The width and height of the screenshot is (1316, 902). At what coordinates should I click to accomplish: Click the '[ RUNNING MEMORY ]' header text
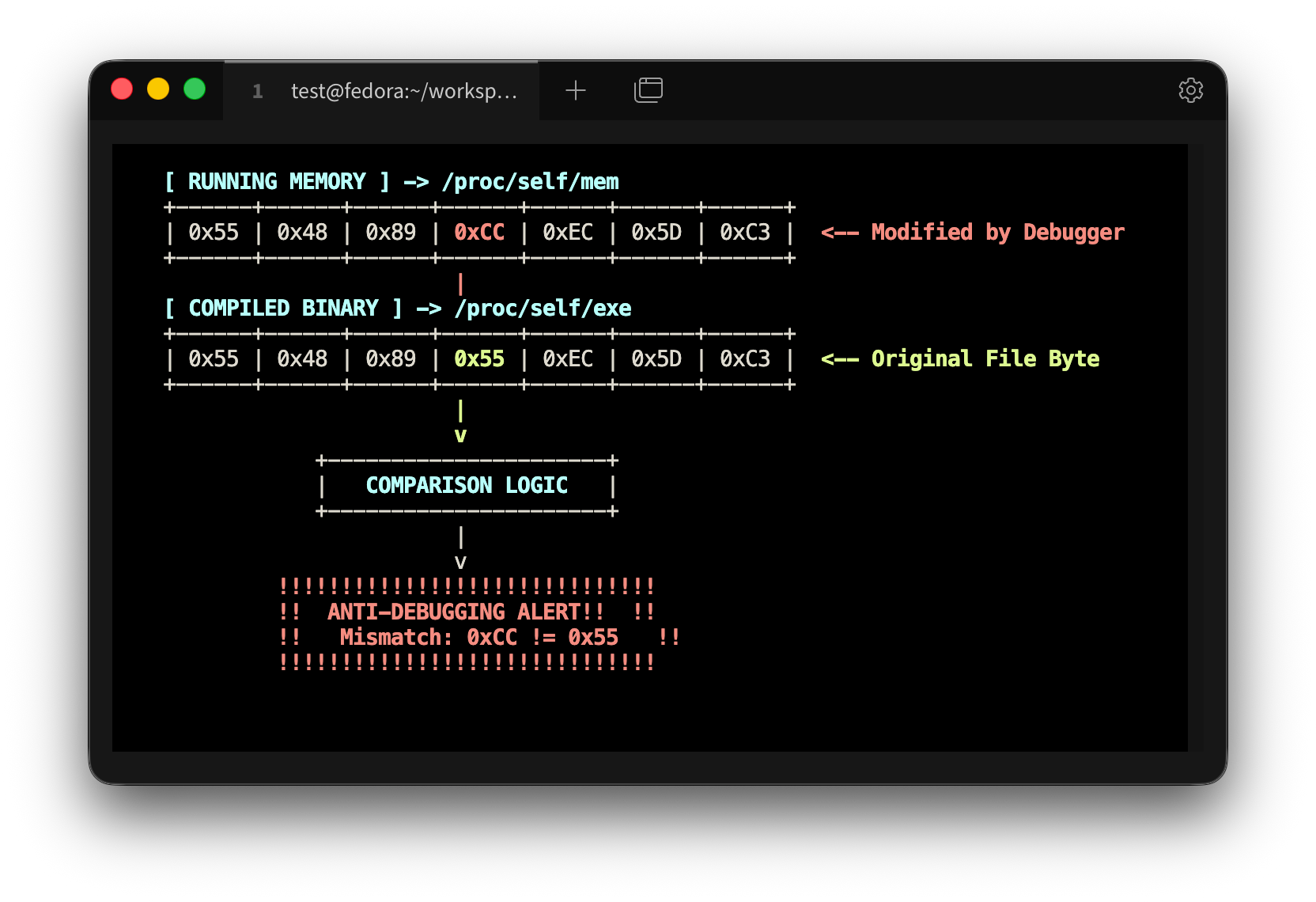tap(277, 182)
